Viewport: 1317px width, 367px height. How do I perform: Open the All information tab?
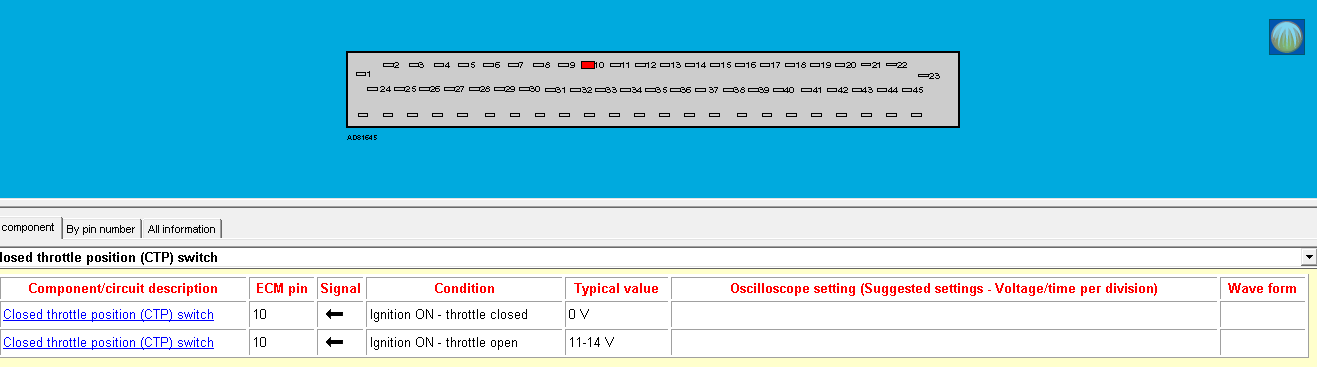click(x=181, y=229)
